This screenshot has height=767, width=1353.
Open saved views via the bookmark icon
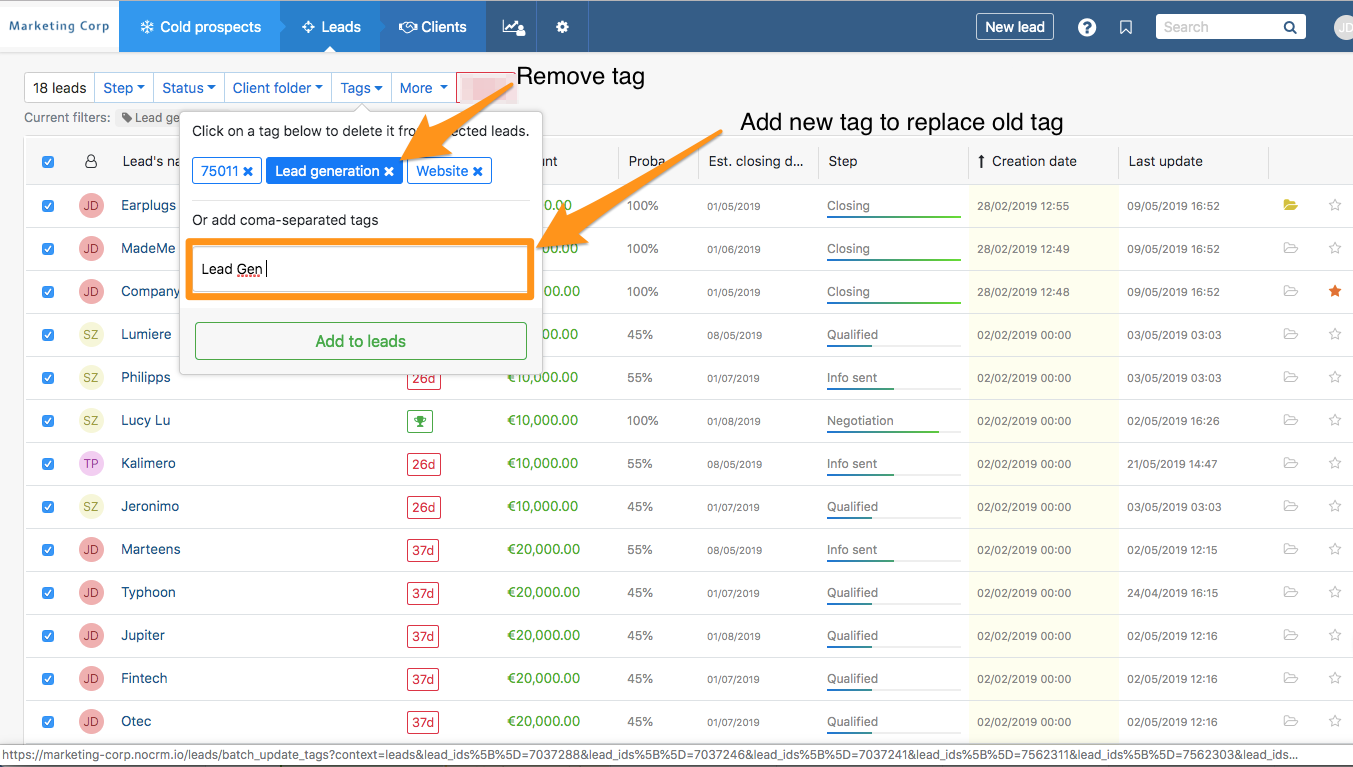1126,27
